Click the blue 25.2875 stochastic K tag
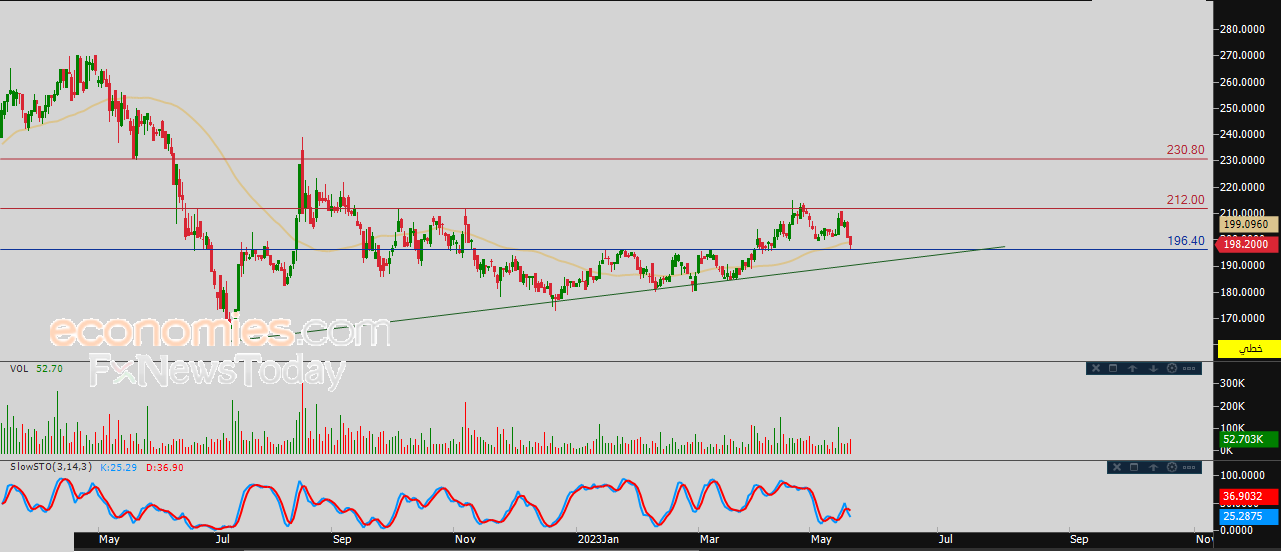This screenshot has width=1281, height=552. click(x=1248, y=517)
